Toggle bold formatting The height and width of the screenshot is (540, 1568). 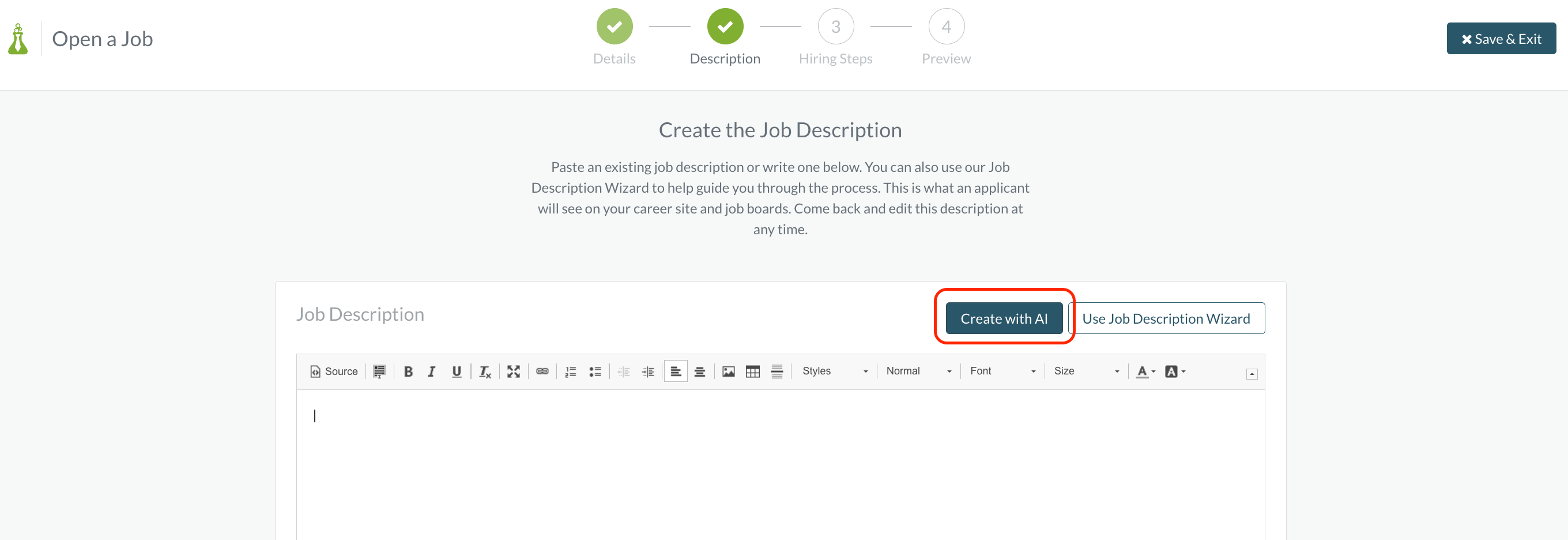[409, 370]
